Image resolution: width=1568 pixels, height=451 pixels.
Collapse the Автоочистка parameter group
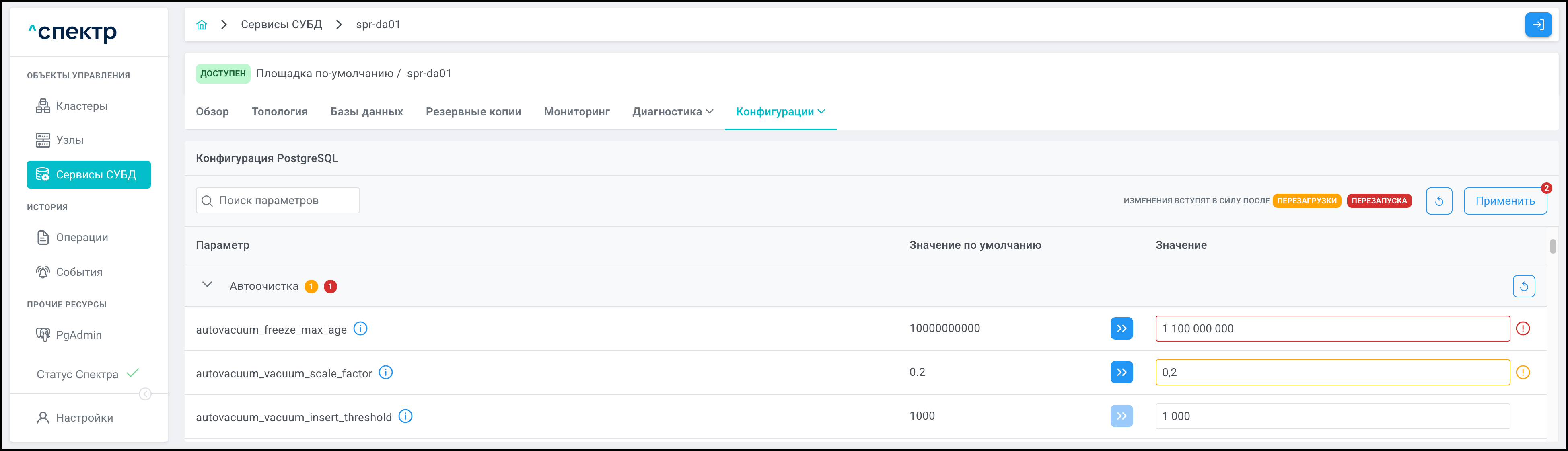(207, 285)
